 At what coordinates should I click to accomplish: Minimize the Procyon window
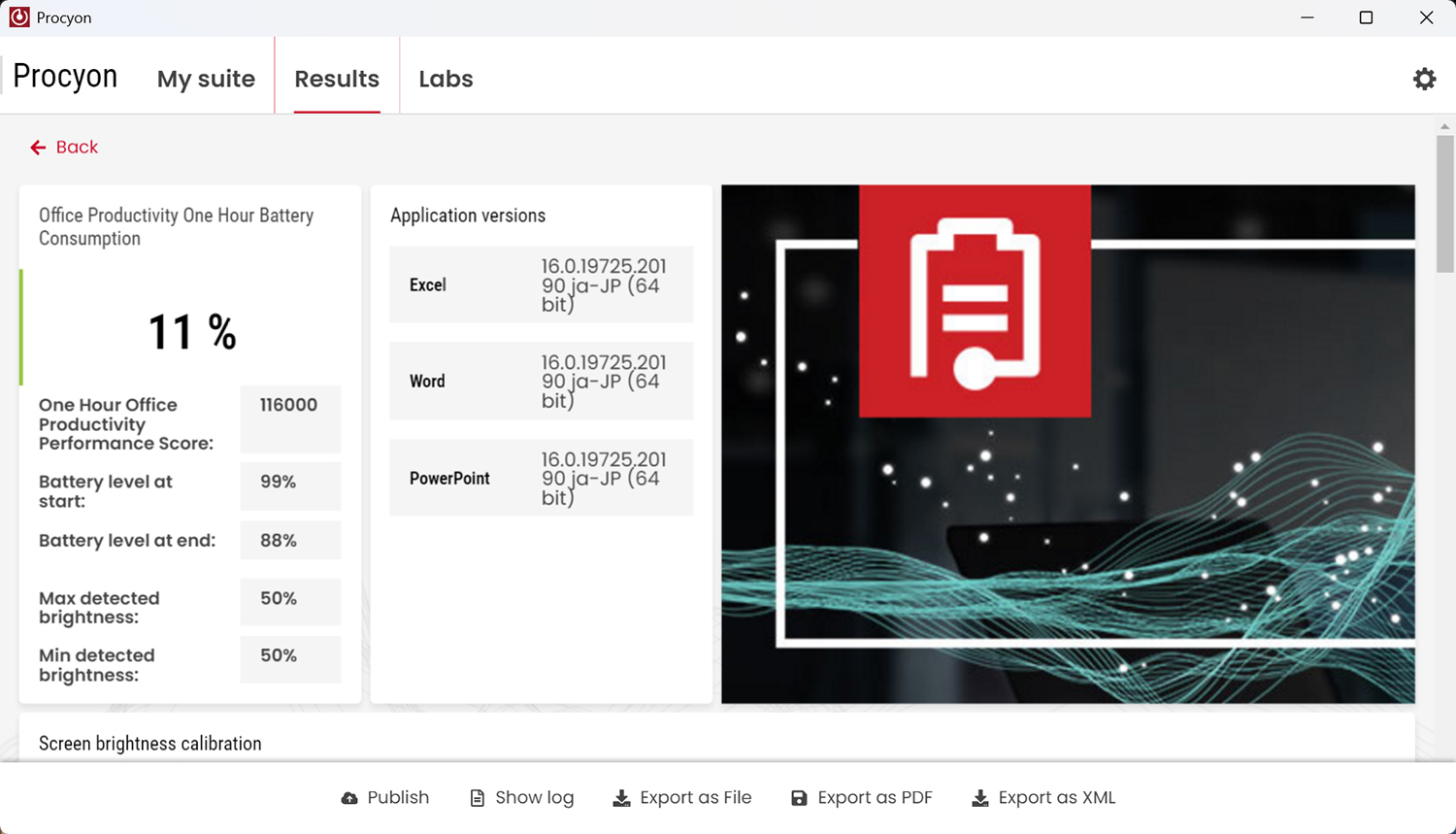click(1307, 17)
